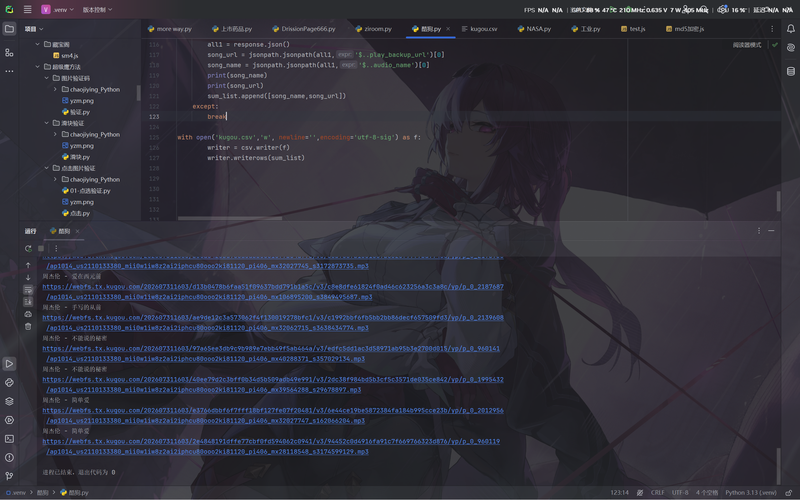Open the 项目 view dropdown

(x=34, y=29)
